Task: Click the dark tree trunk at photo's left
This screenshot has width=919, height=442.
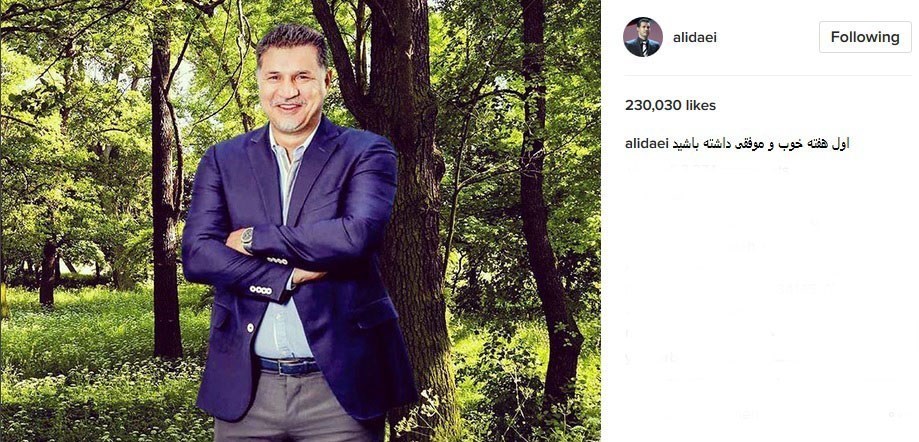Action: pyautogui.click(x=165, y=200)
